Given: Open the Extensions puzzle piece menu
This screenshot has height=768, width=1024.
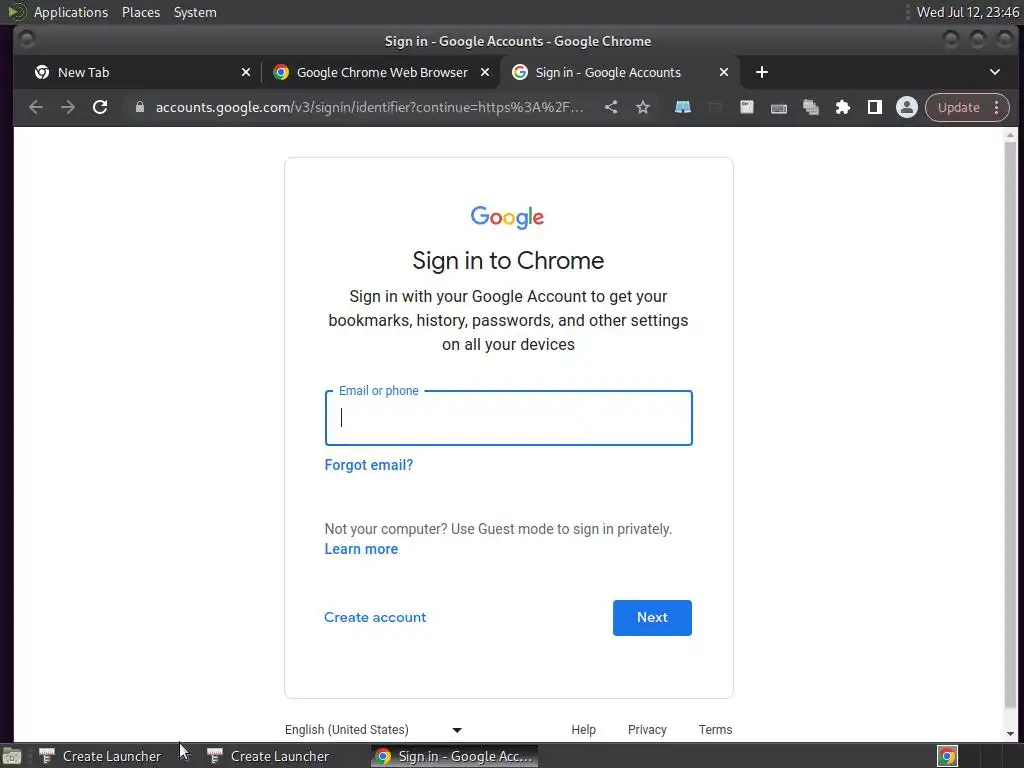Looking at the screenshot, I should point(842,107).
